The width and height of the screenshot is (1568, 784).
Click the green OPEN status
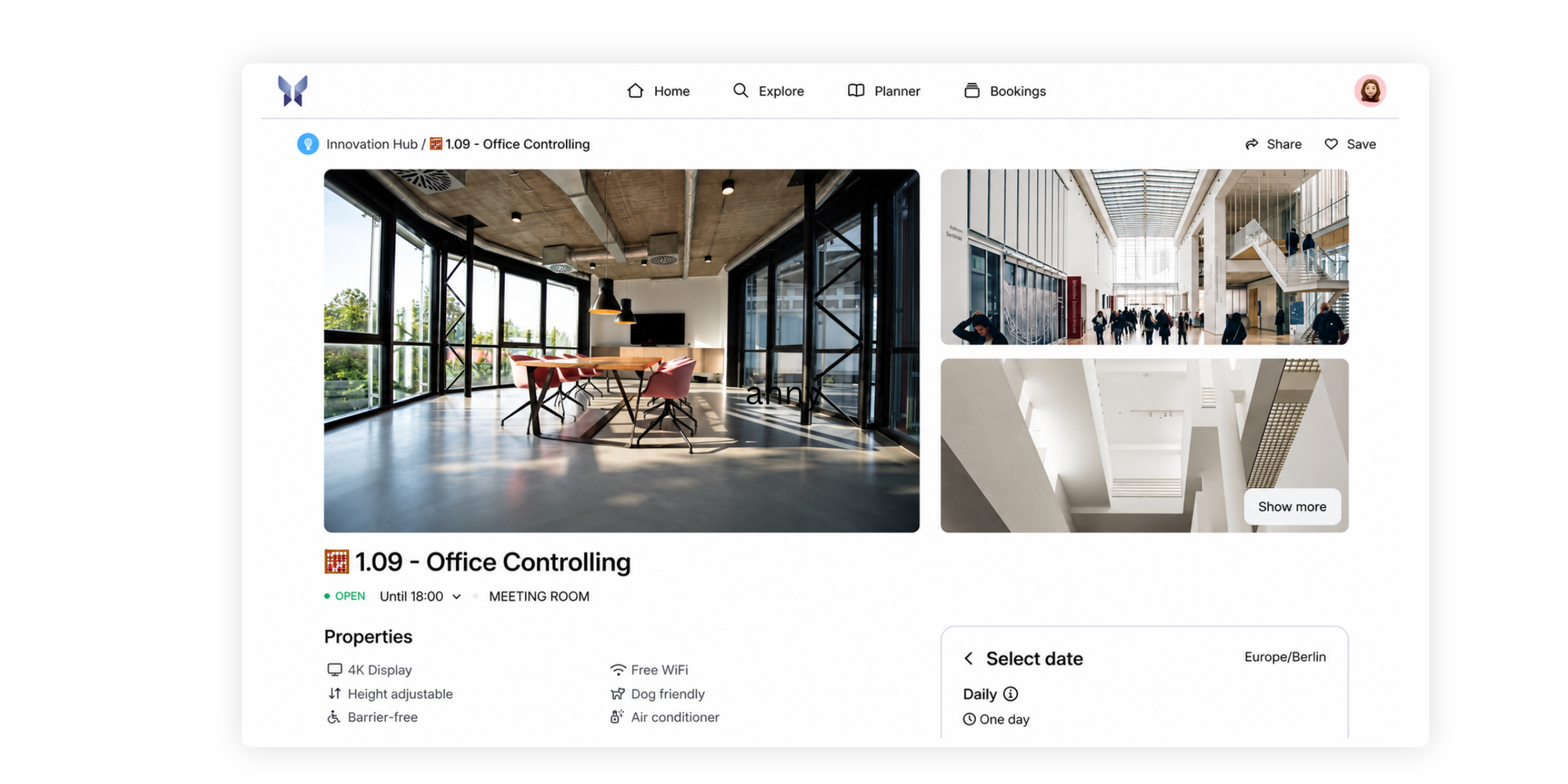[x=344, y=596]
